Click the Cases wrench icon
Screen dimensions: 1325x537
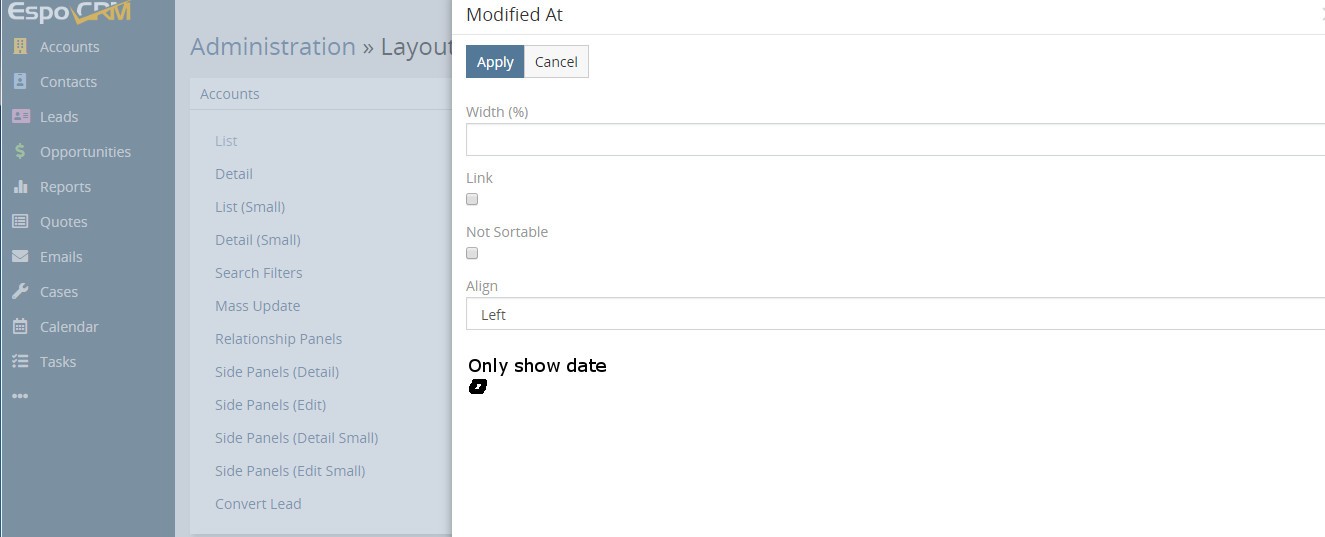point(20,292)
